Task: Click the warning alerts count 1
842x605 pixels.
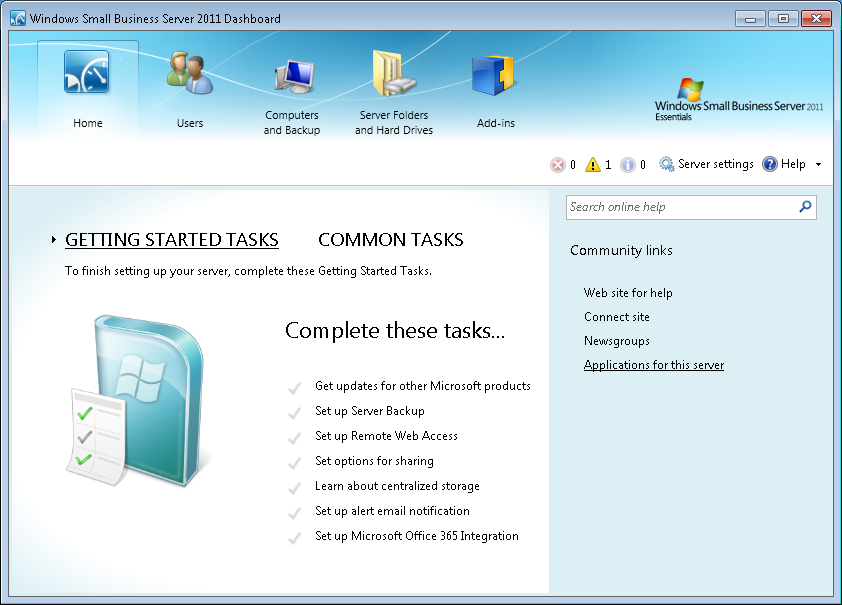Action: tap(608, 165)
